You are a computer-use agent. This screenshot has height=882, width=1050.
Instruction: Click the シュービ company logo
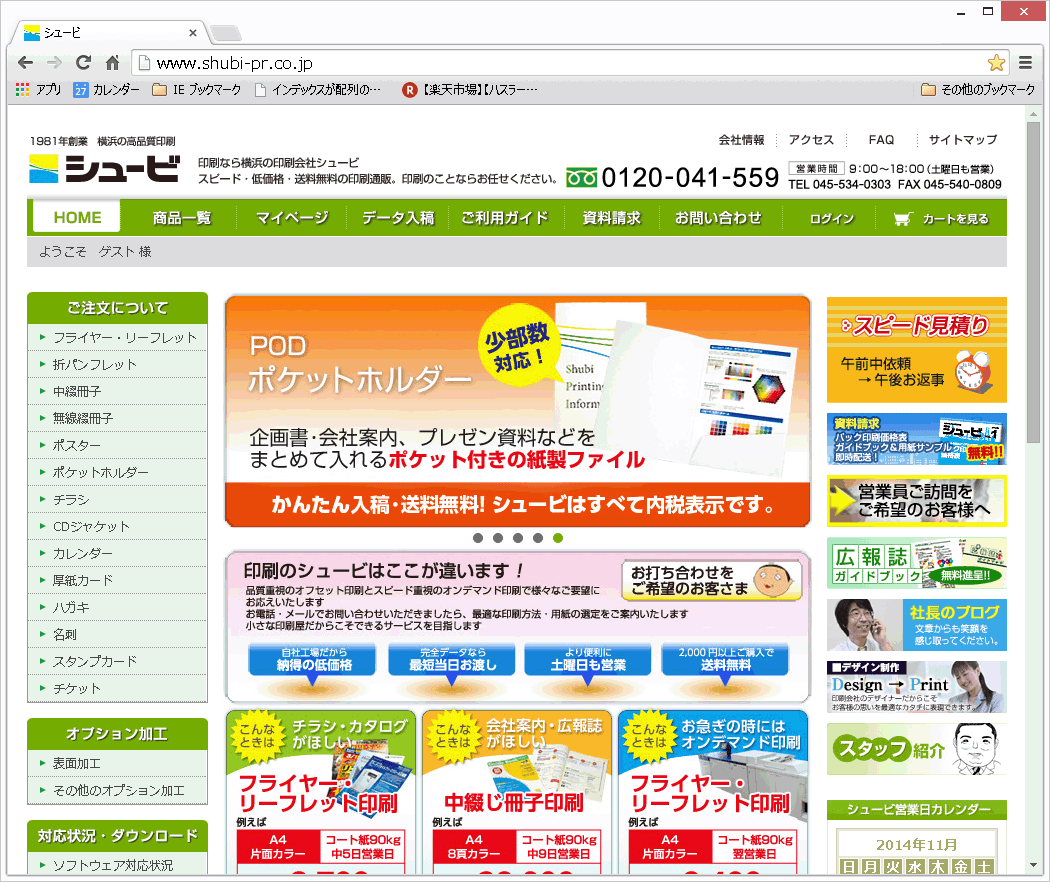[104, 169]
